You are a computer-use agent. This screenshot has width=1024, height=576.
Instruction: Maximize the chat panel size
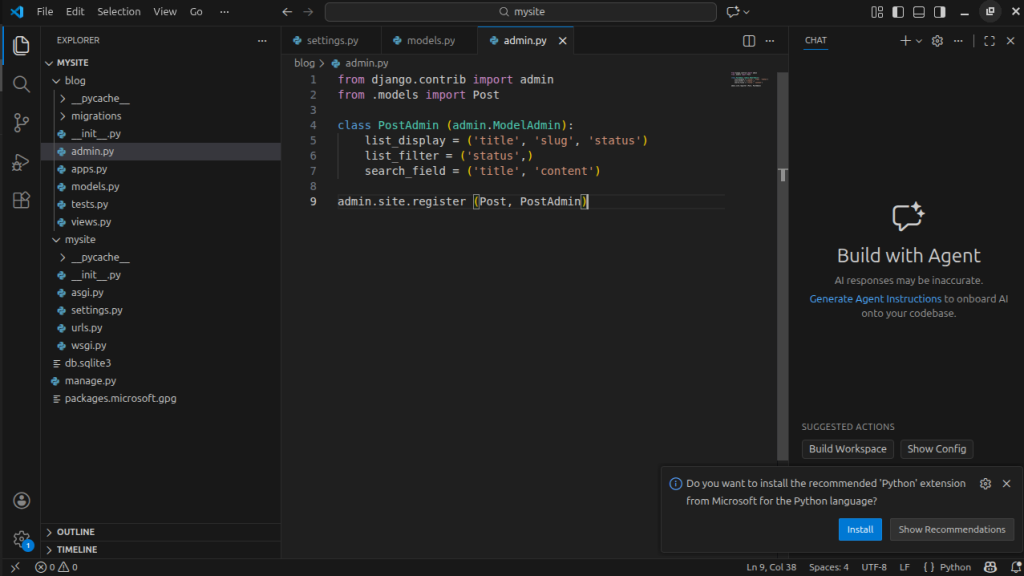[x=989, y=41]
